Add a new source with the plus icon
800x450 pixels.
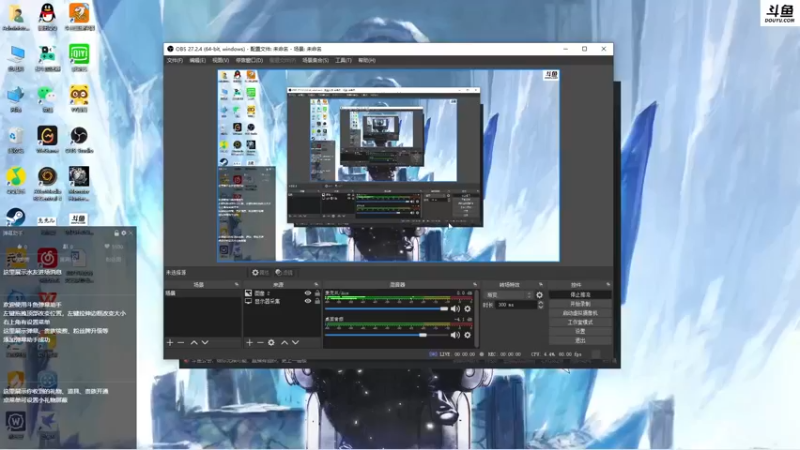(249, 342)
